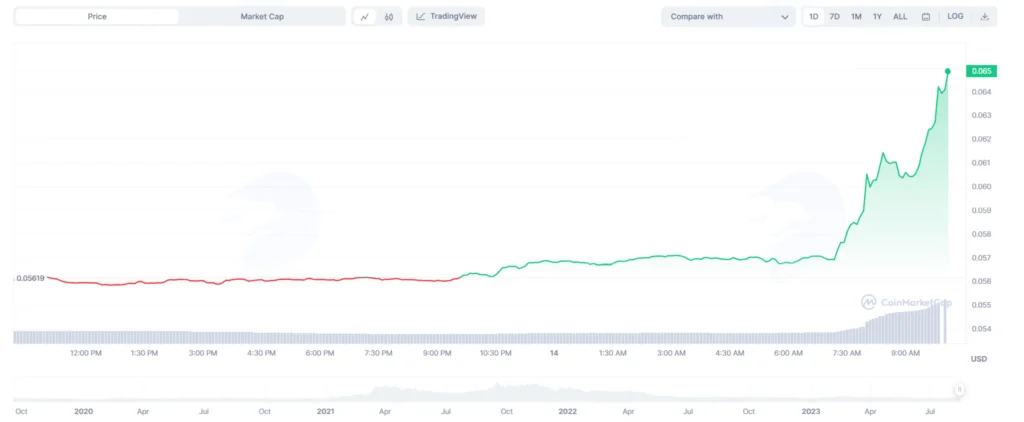The image size is (1024, 422).
Task: Select the line chart icon
Action: pos(365,17)
